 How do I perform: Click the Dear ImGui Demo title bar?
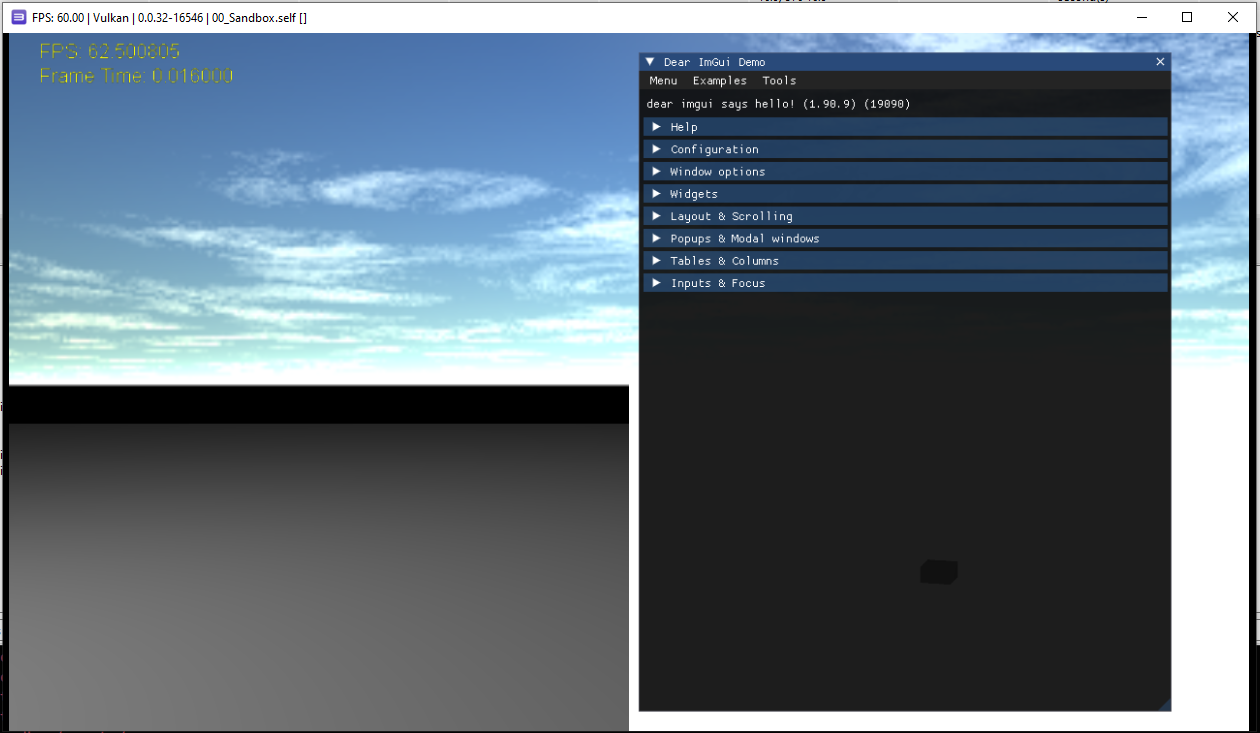point(900,62)
